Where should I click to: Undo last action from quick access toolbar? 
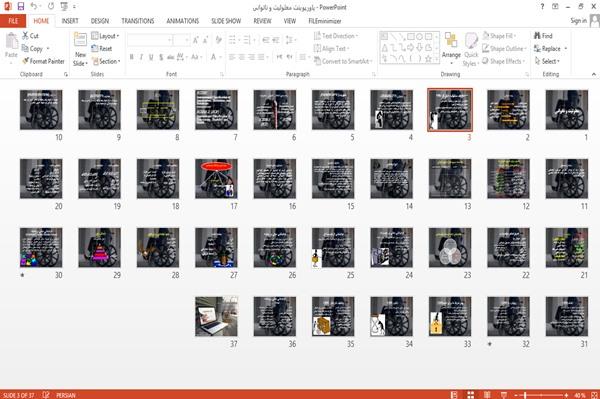(34, 7)
